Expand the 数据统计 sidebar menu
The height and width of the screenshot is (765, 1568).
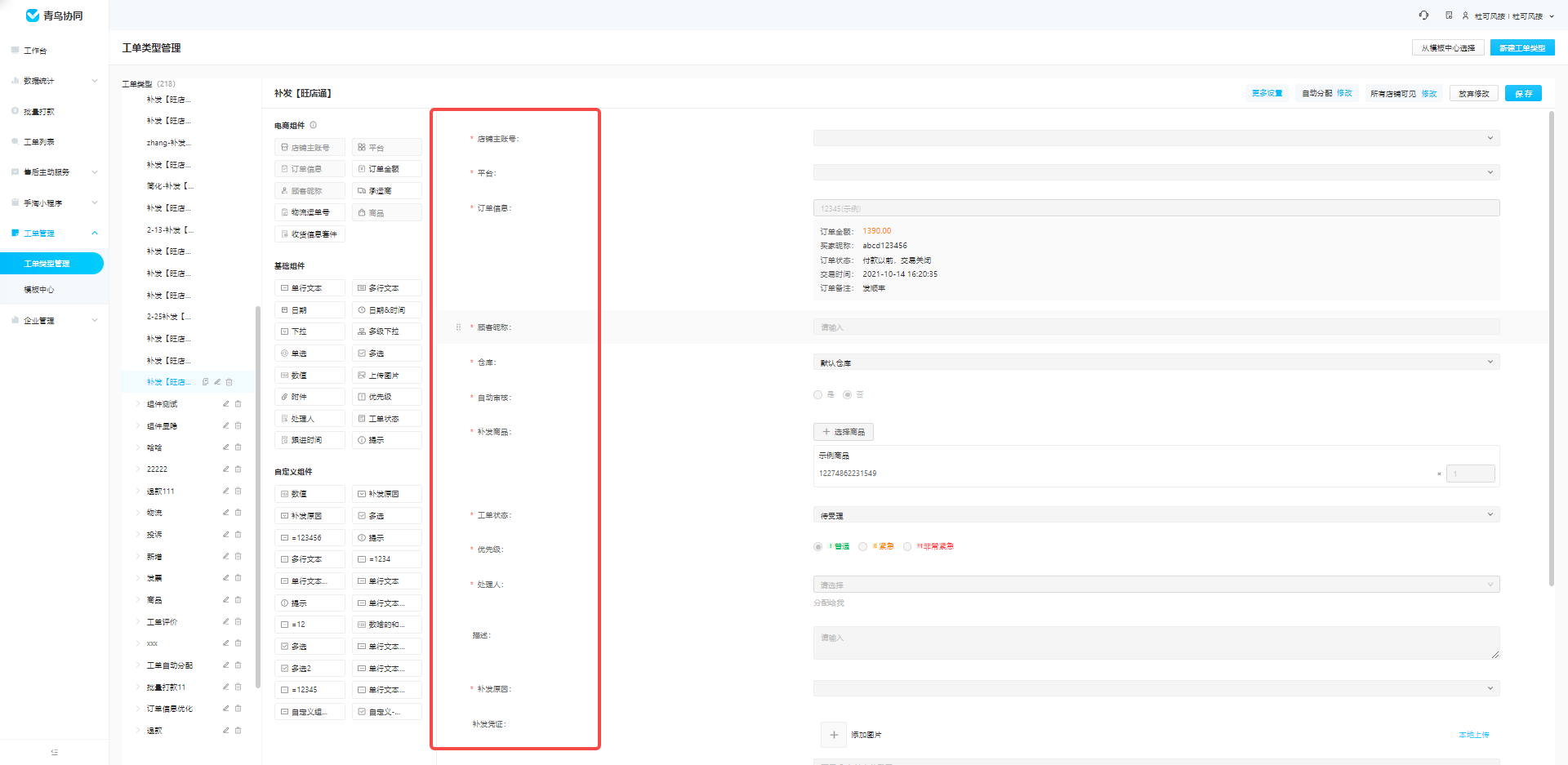click(x=54, y=81)
